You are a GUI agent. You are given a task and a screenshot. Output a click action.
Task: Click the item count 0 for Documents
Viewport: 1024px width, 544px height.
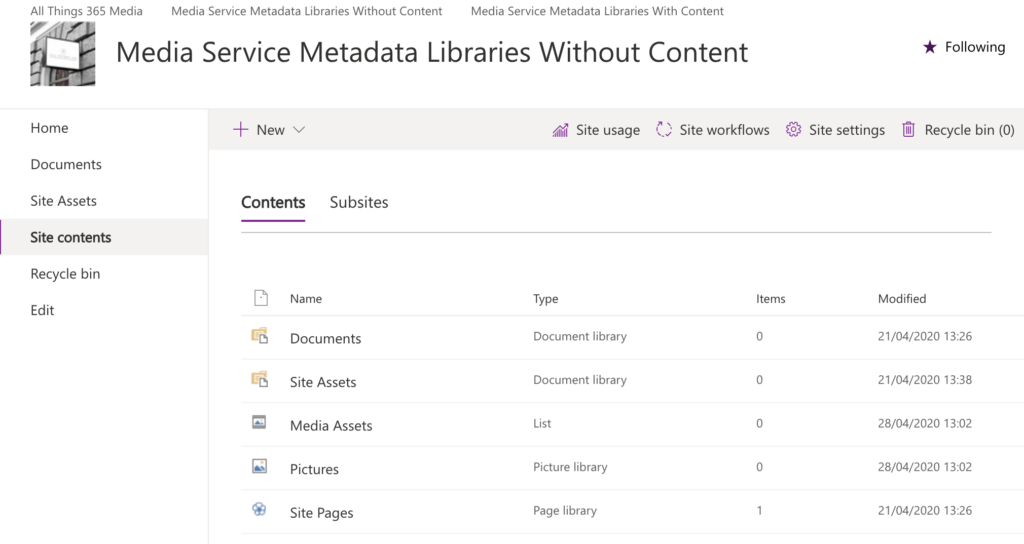(760, 336)
